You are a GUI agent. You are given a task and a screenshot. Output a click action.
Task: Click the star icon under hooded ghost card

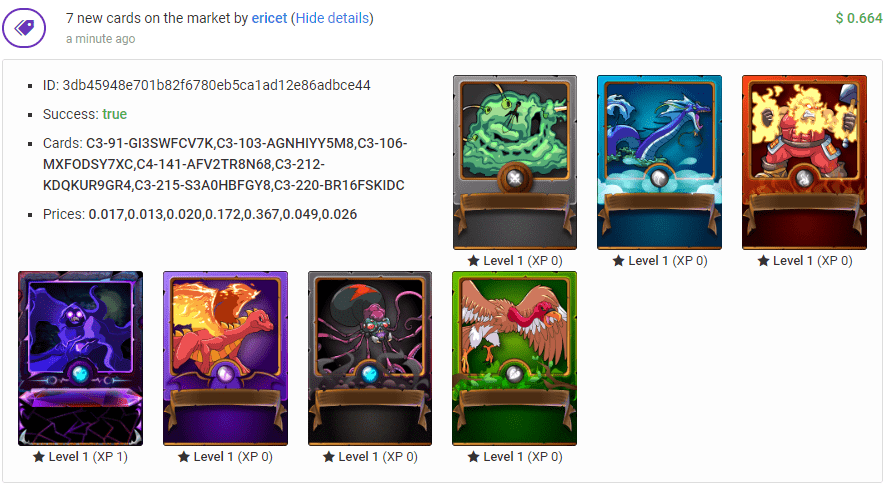tap(39, 457)
